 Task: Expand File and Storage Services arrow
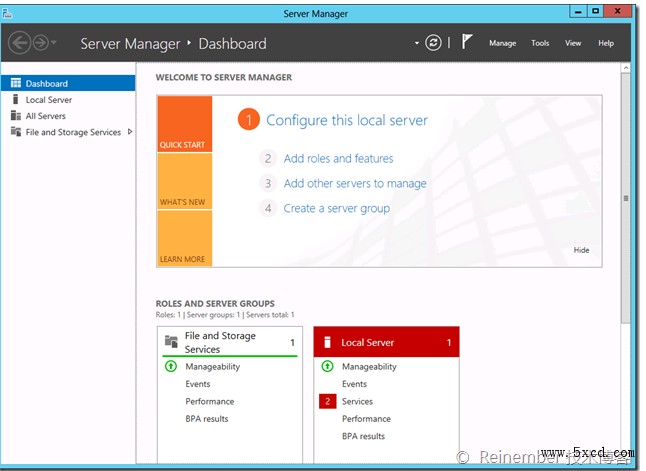(x=130, y=132)
